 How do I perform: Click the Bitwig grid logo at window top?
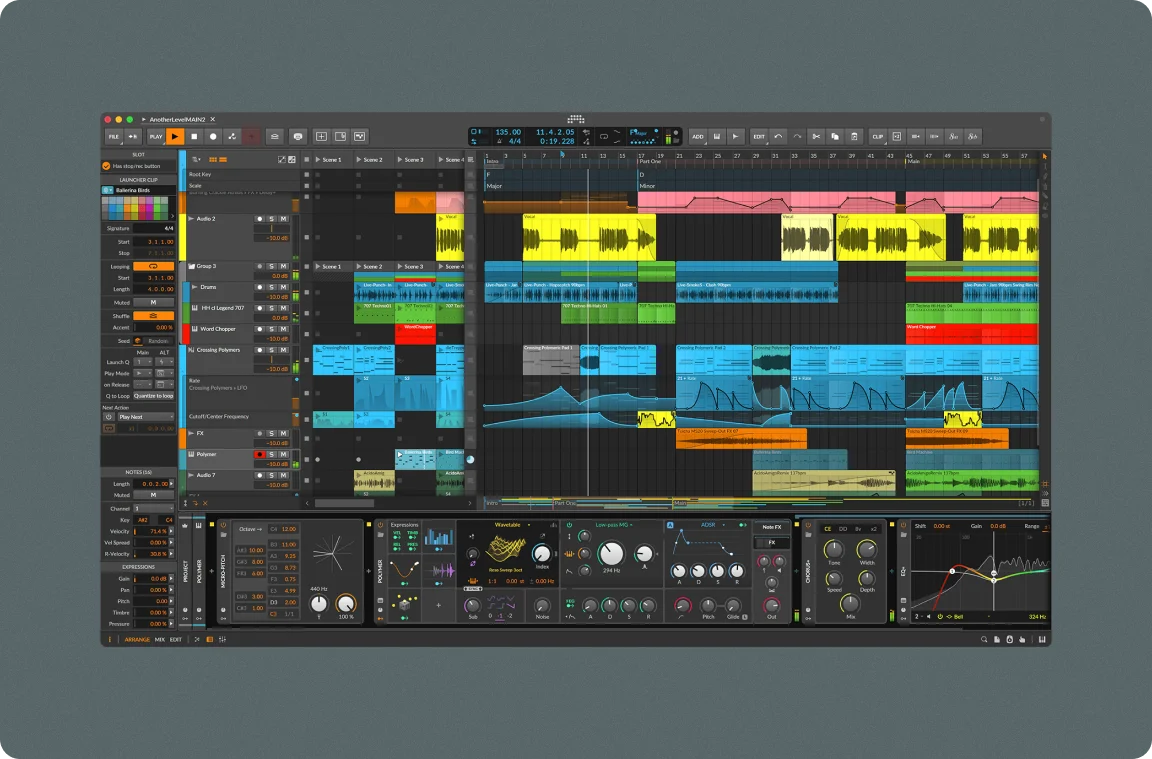576,119
